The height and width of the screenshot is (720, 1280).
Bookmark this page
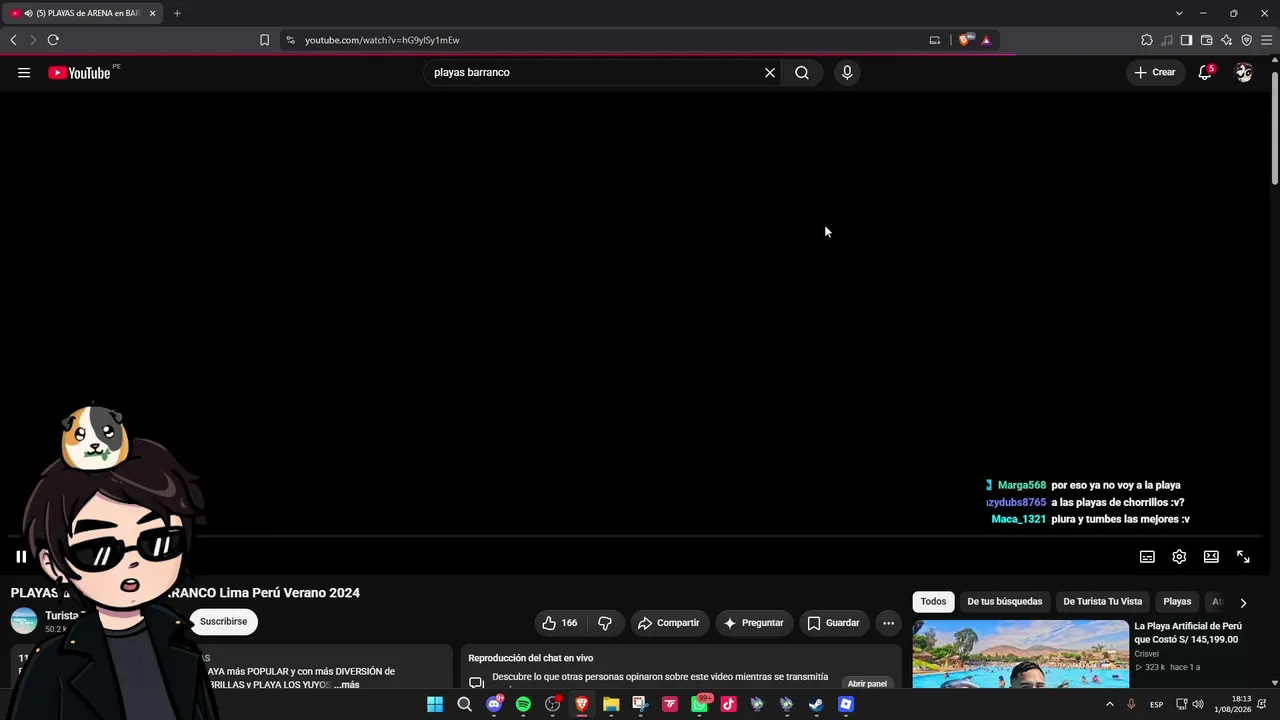click(x=264, y=40)
